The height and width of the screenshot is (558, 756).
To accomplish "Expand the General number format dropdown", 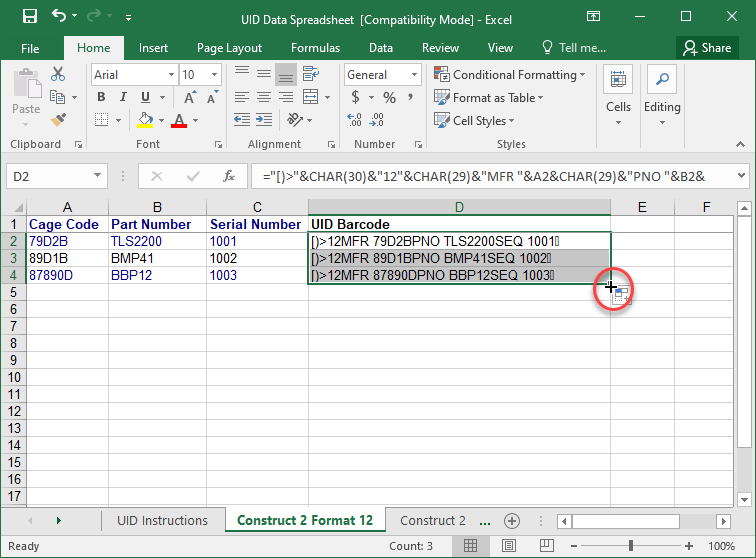I will pyautogui.click(x=382, y=75).
